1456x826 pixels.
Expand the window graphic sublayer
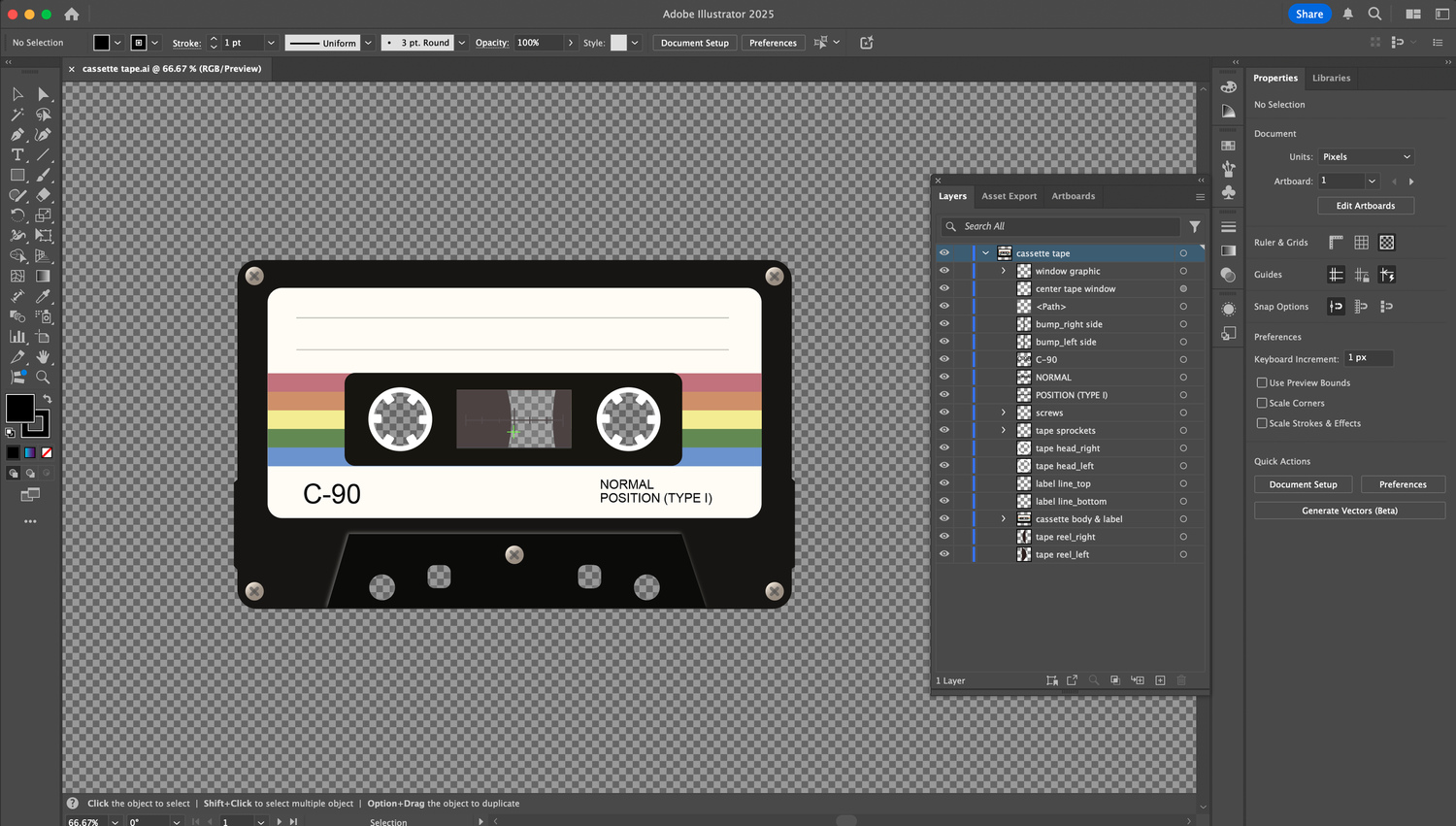[1004, 271]
